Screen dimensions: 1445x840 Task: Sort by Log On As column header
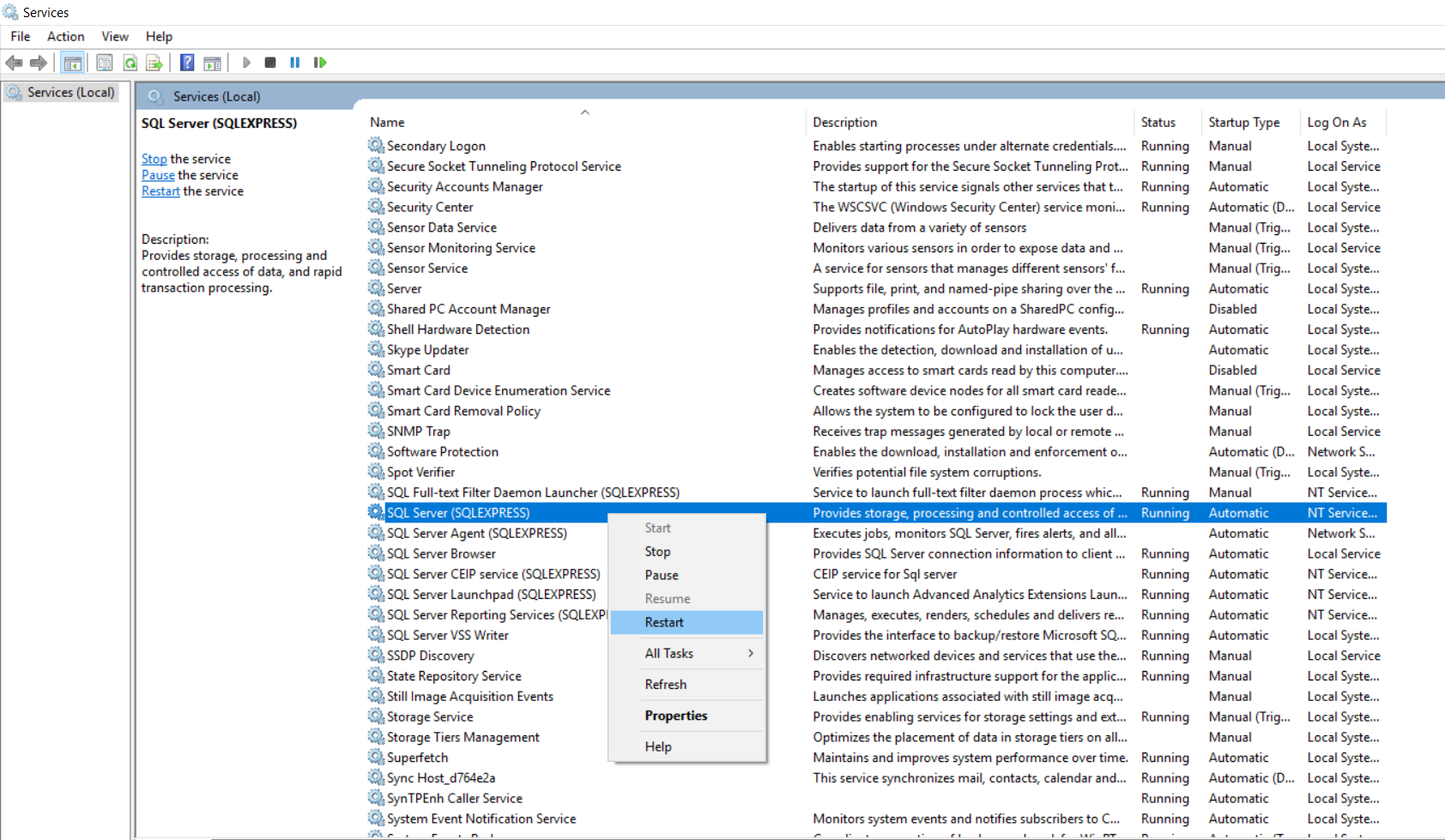click(x=1344, y=122)
